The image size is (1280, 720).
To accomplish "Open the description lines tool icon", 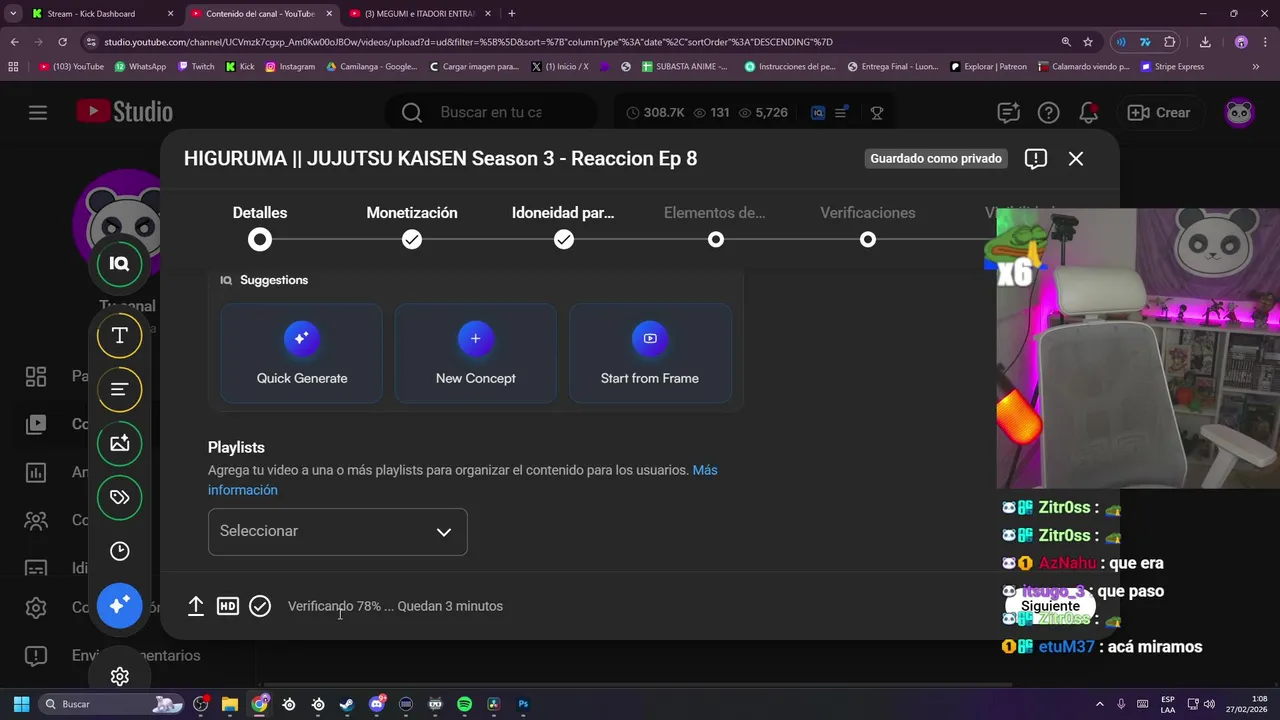I will point(119,390).
